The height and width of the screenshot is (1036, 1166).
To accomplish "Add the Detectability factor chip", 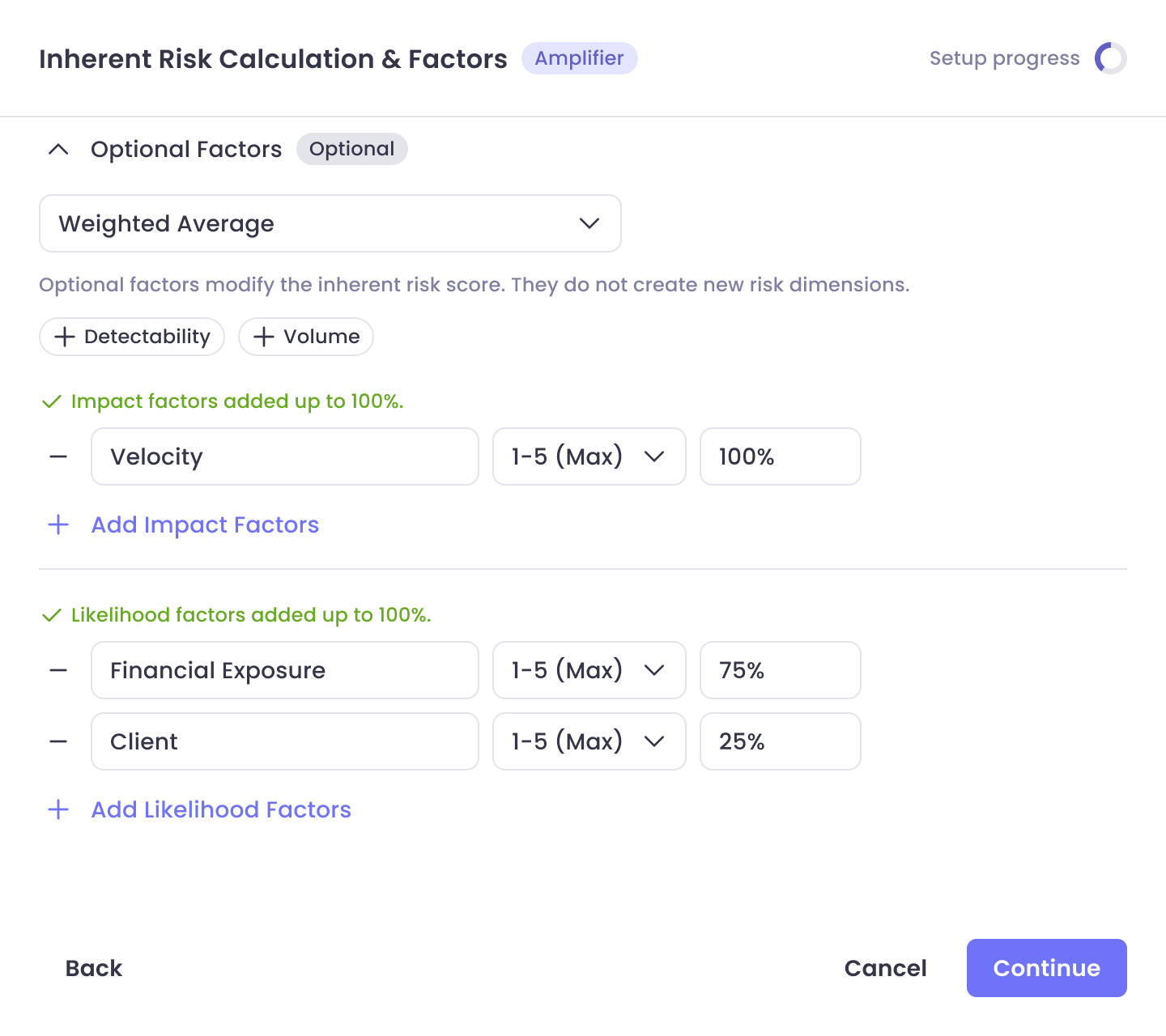I will tap(132, 337).
